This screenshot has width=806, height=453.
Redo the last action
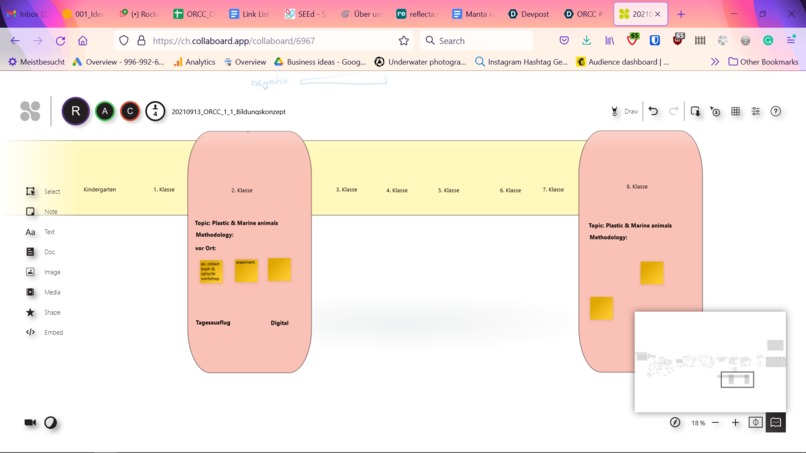[673, 111]
